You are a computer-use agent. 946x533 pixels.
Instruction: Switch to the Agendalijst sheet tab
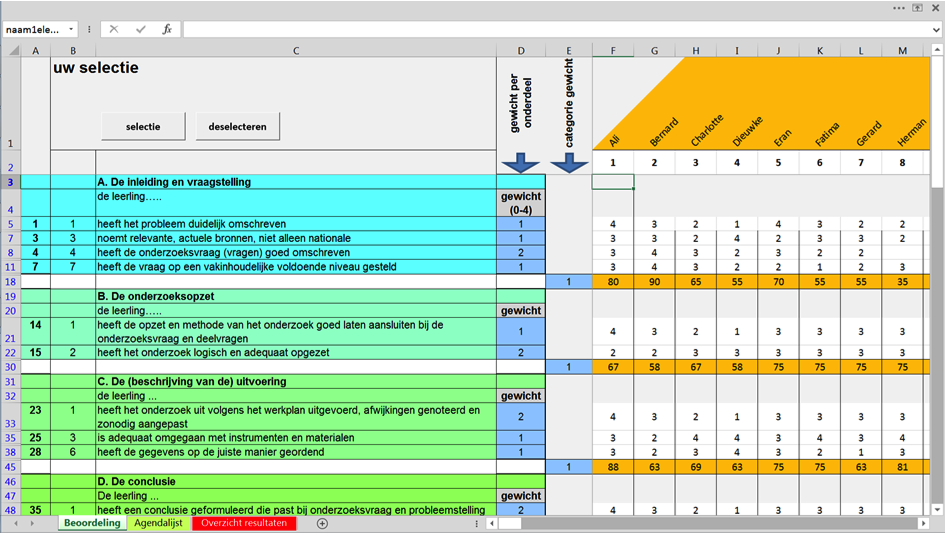(158, 523)
